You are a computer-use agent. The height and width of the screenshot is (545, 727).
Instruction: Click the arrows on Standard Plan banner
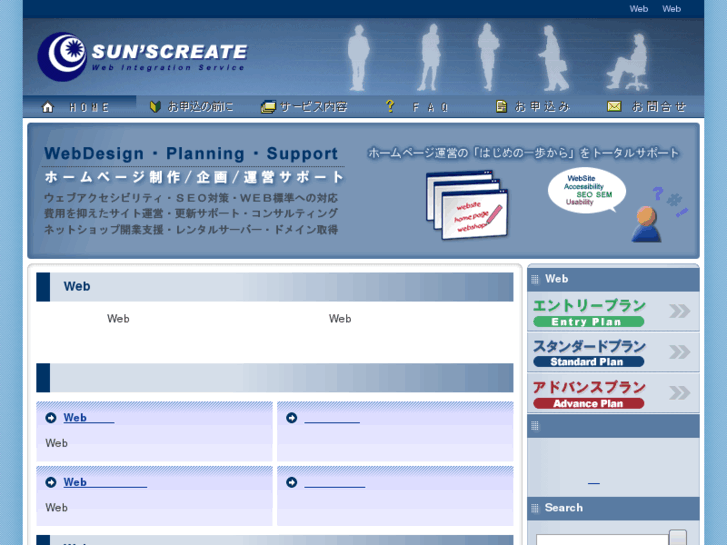680,352
